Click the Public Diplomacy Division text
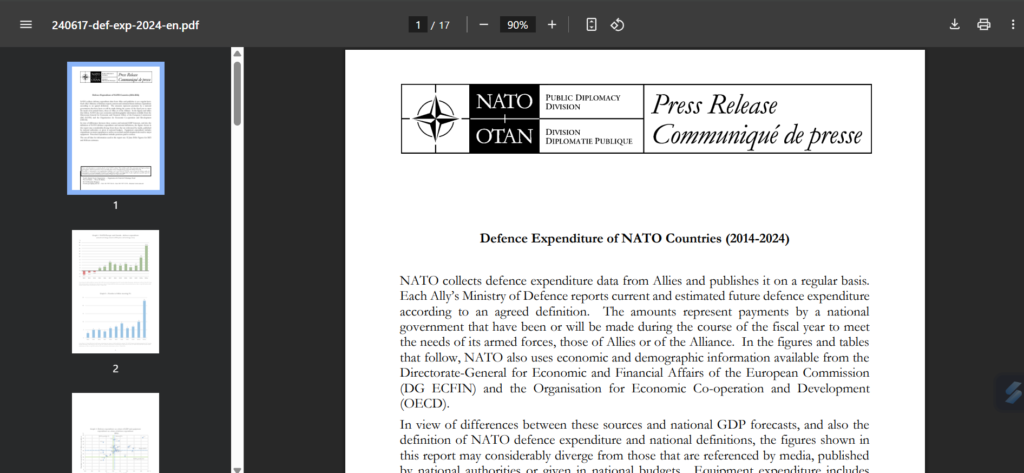This screenshot has height=473, width=1024. pyautogui.click(x=583, y=101)
